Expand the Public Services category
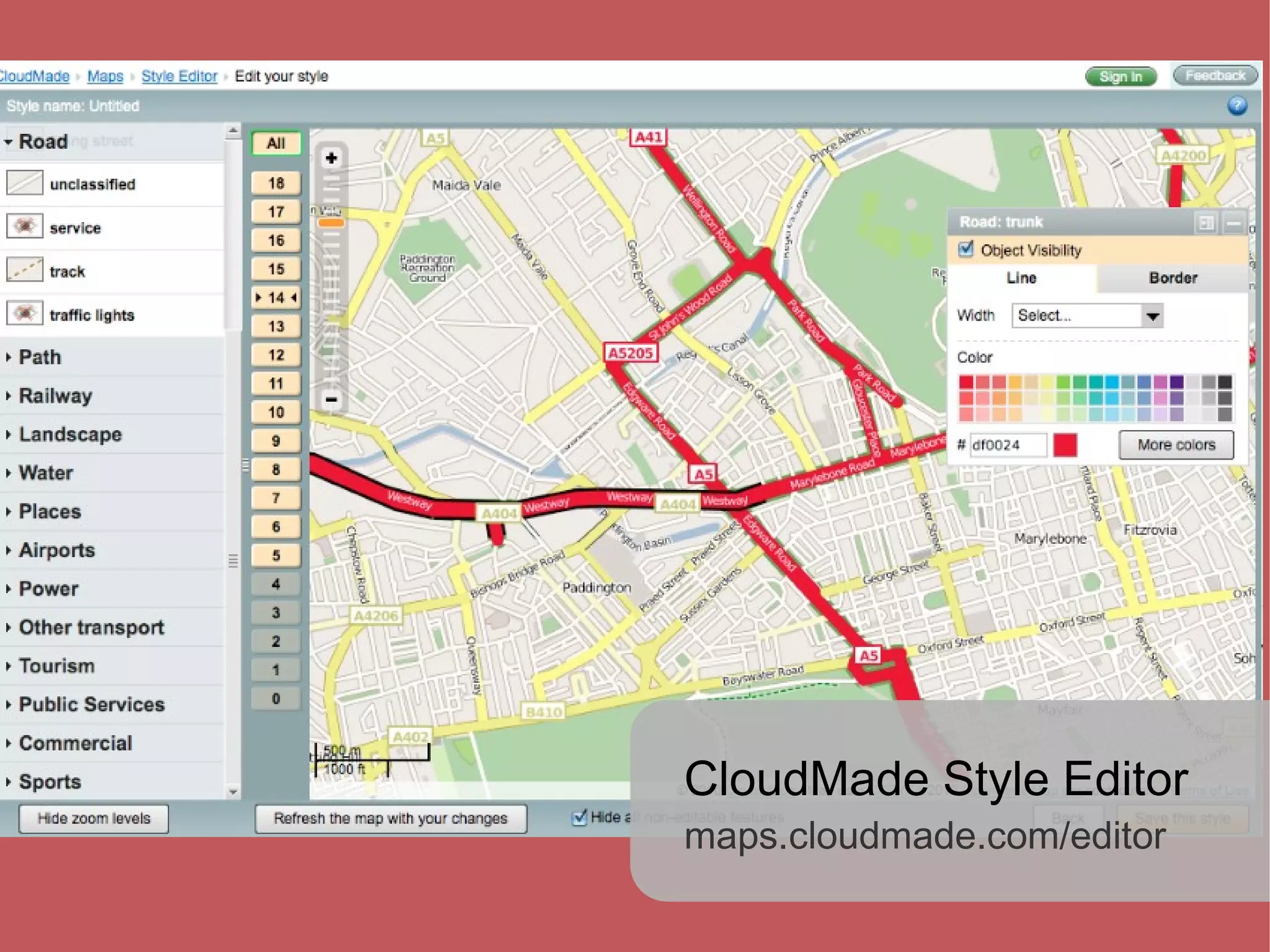 pyautogui.click(x=8, y=705)
